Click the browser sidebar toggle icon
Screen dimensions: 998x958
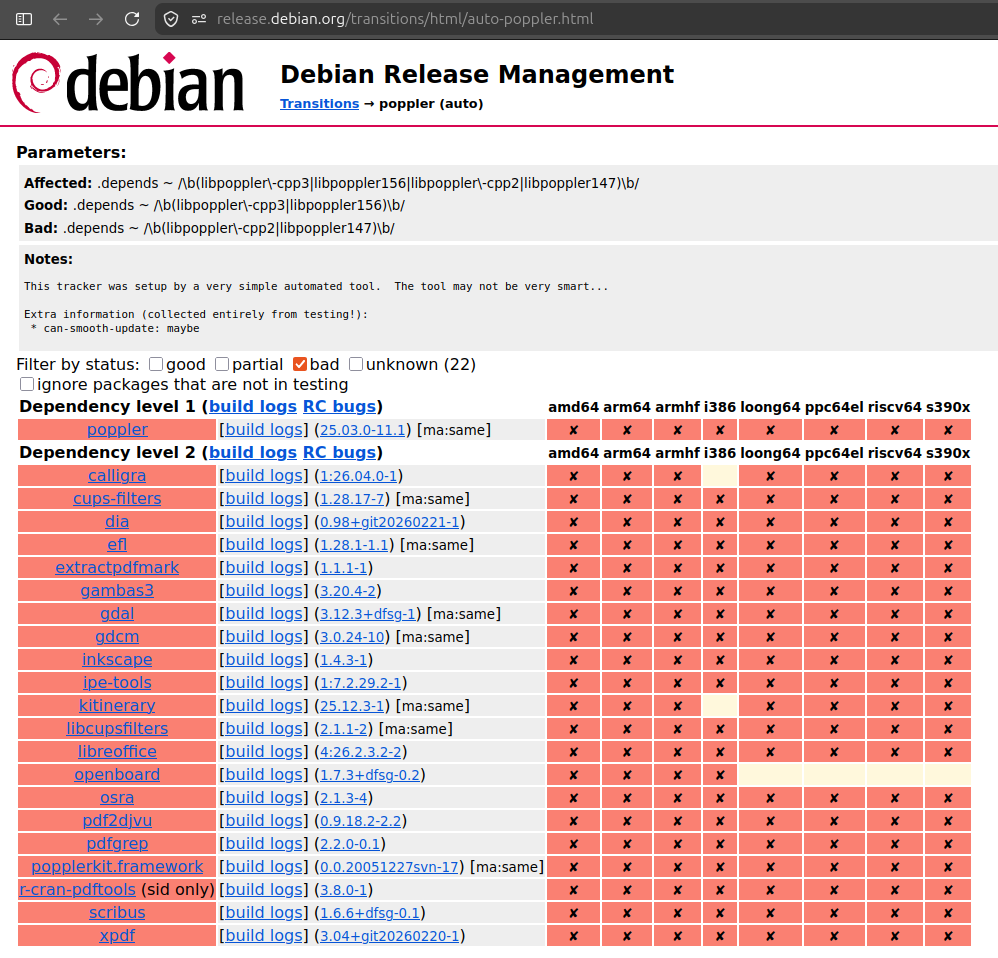point(24,19)
